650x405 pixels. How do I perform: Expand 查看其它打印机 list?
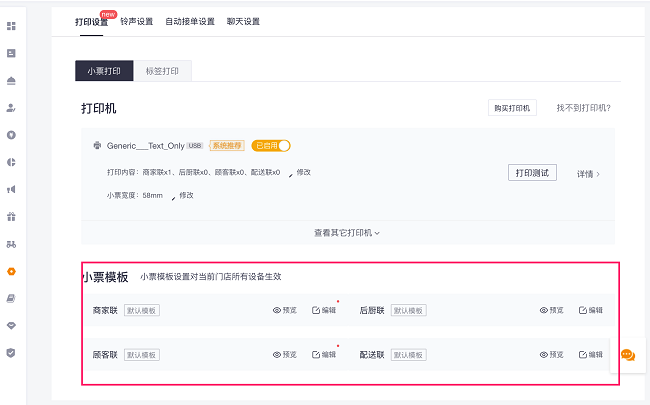(347, 232)
